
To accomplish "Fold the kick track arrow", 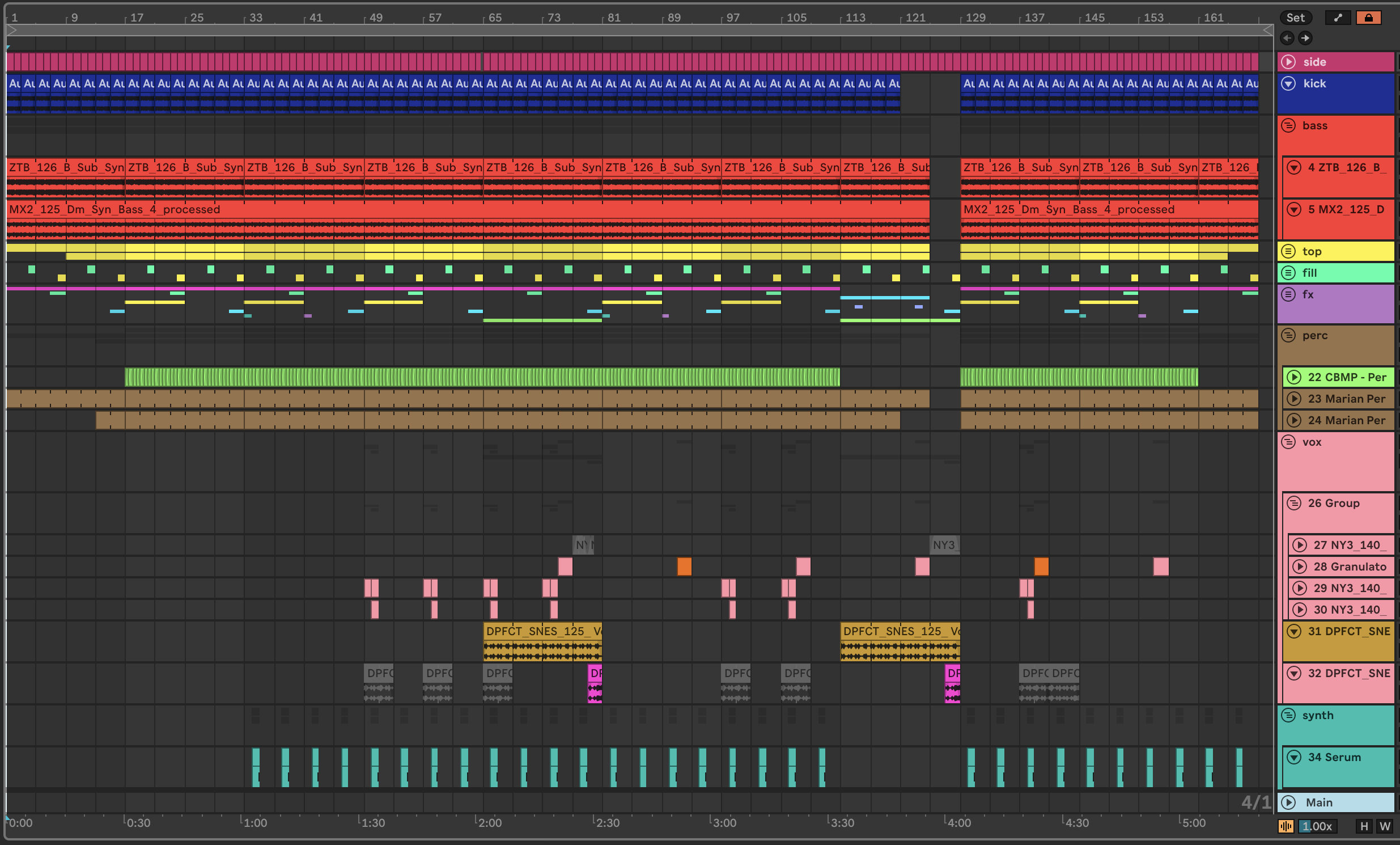I will 1289,83.
